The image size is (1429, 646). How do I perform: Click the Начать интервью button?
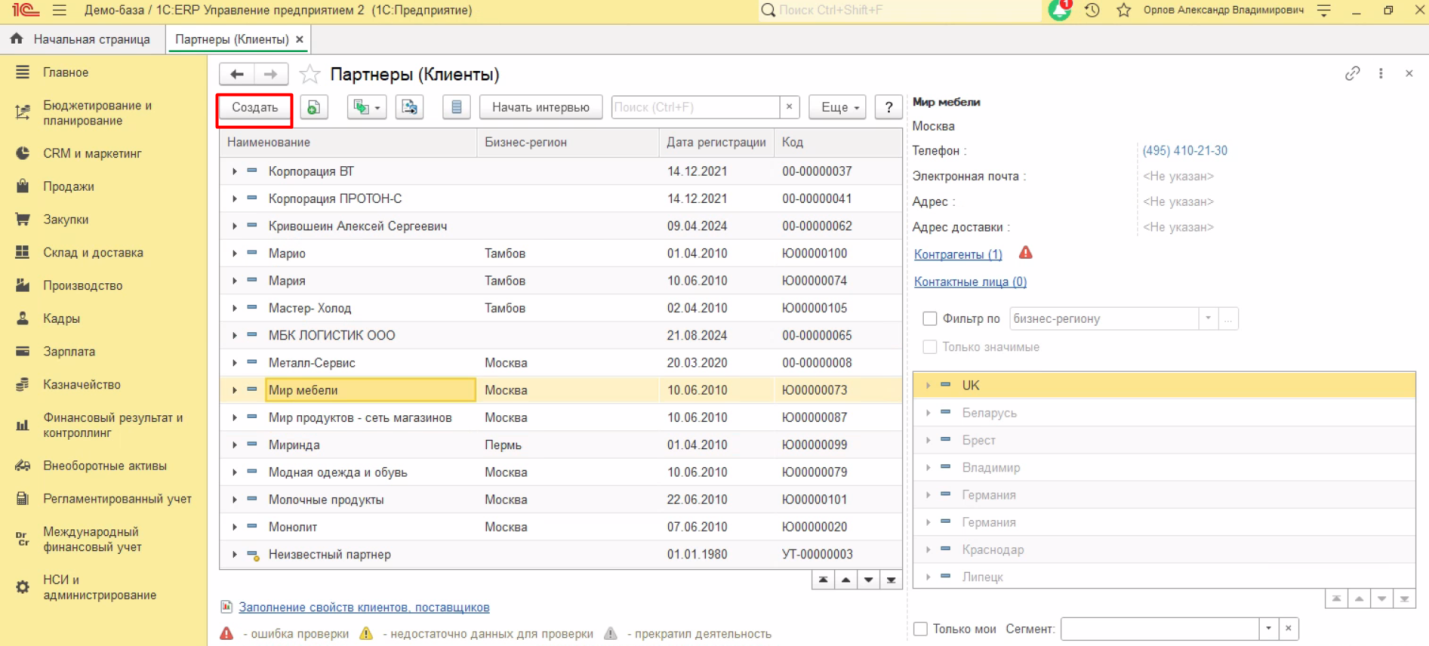[540, 107]
